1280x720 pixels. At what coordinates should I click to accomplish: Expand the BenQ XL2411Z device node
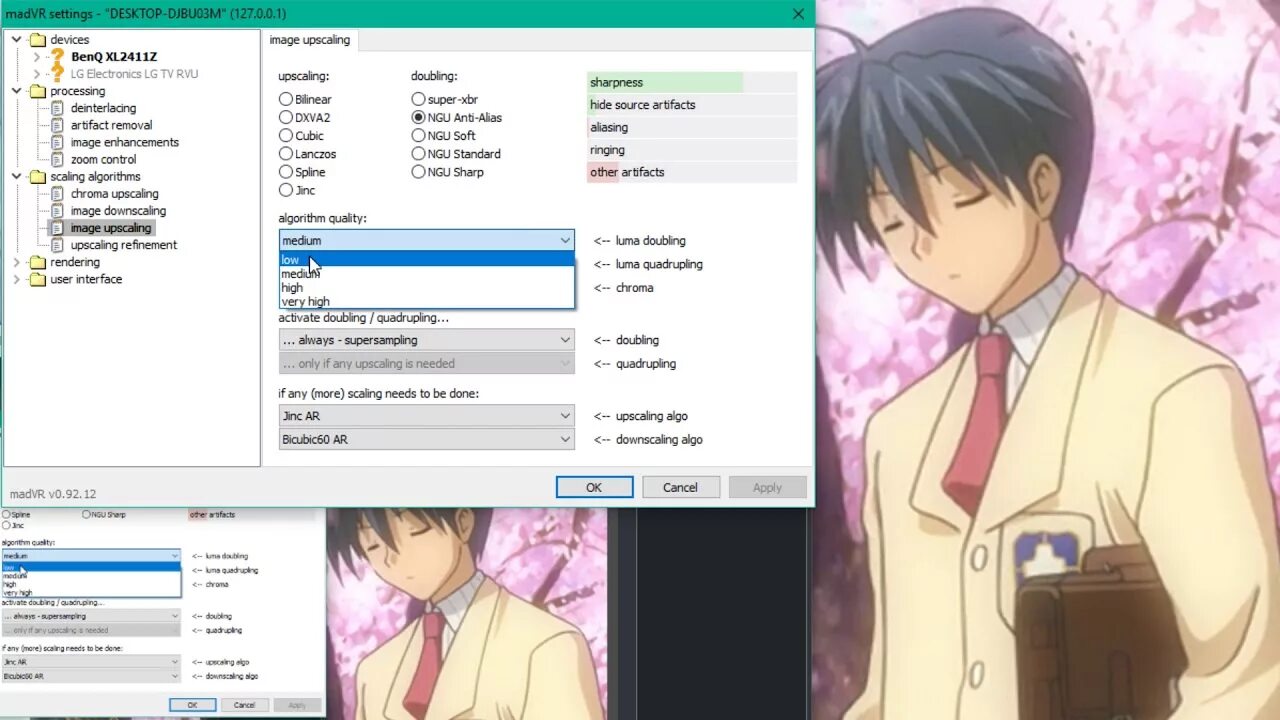[37, 57]
